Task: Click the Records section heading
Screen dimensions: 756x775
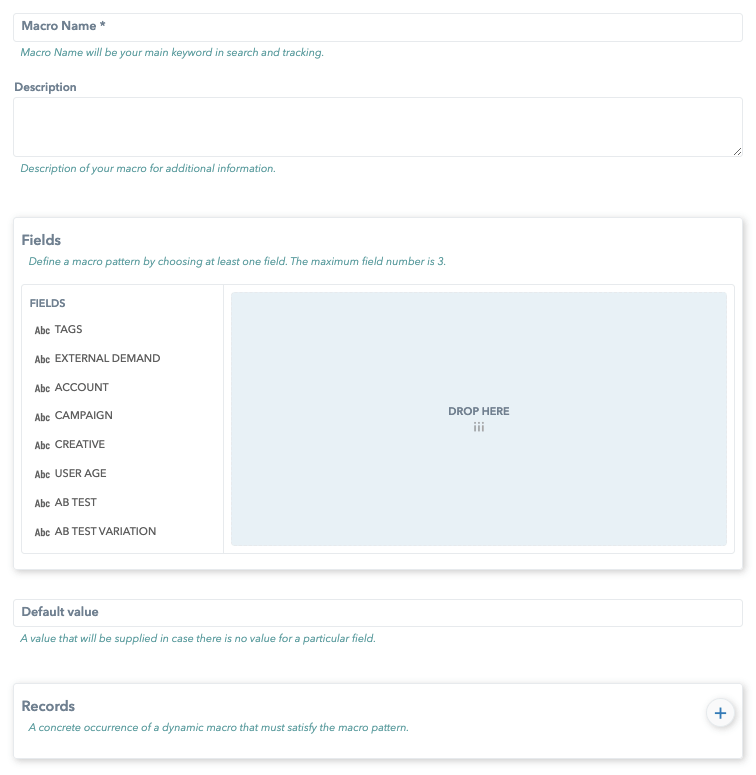Action: (x=48, y=706)
